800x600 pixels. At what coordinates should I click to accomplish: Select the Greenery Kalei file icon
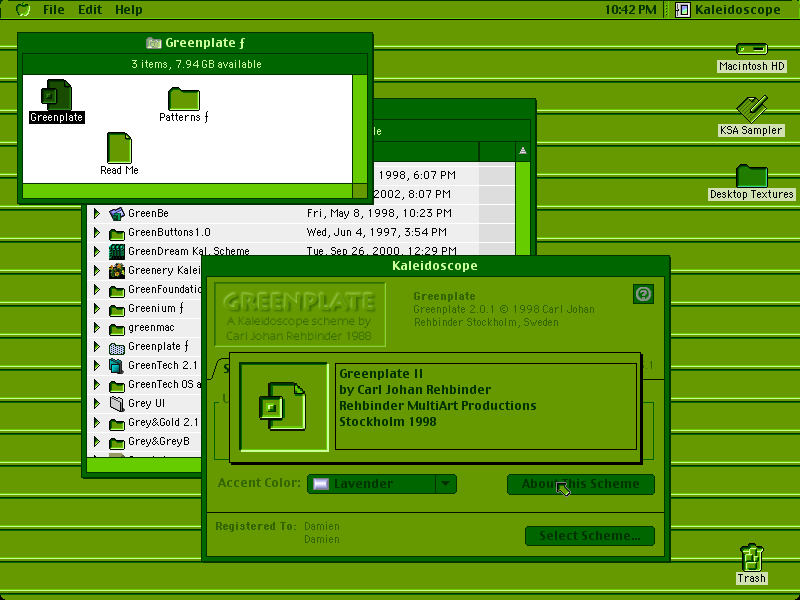point(117,270)
